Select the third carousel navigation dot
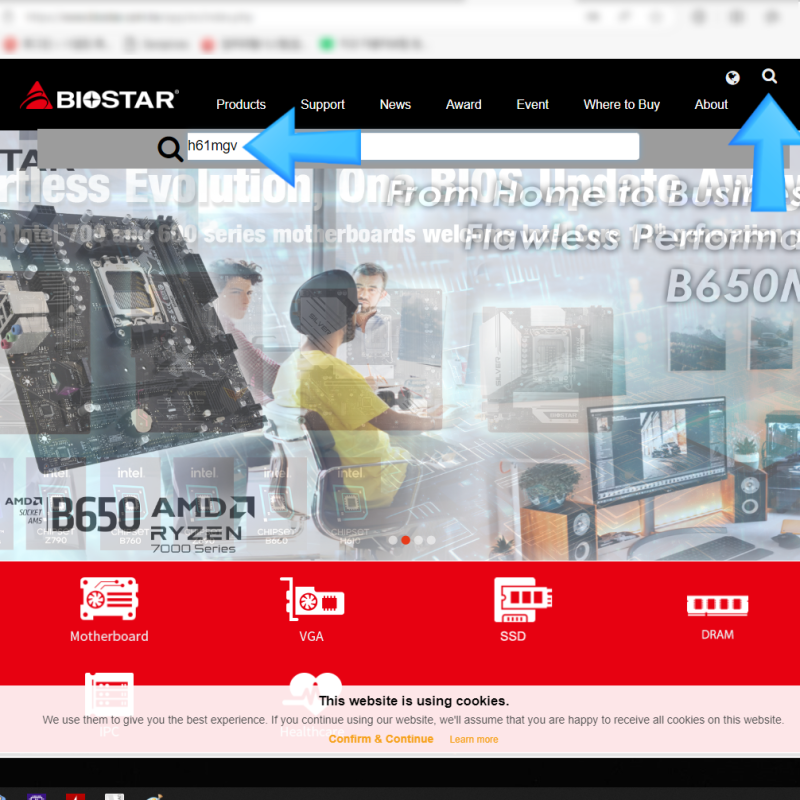 click(418, 539)
